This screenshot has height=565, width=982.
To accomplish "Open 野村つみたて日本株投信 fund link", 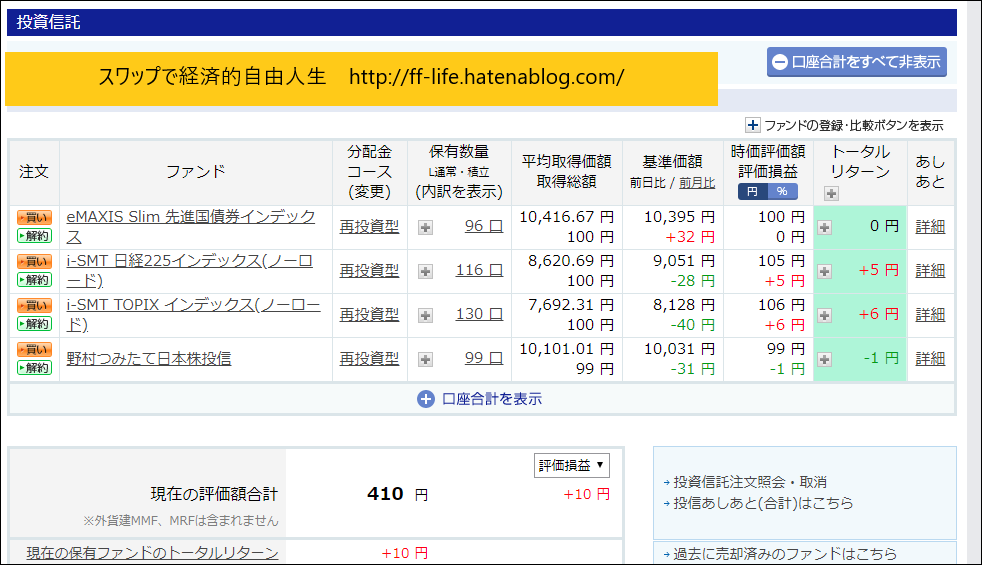I will click(149, 358).
